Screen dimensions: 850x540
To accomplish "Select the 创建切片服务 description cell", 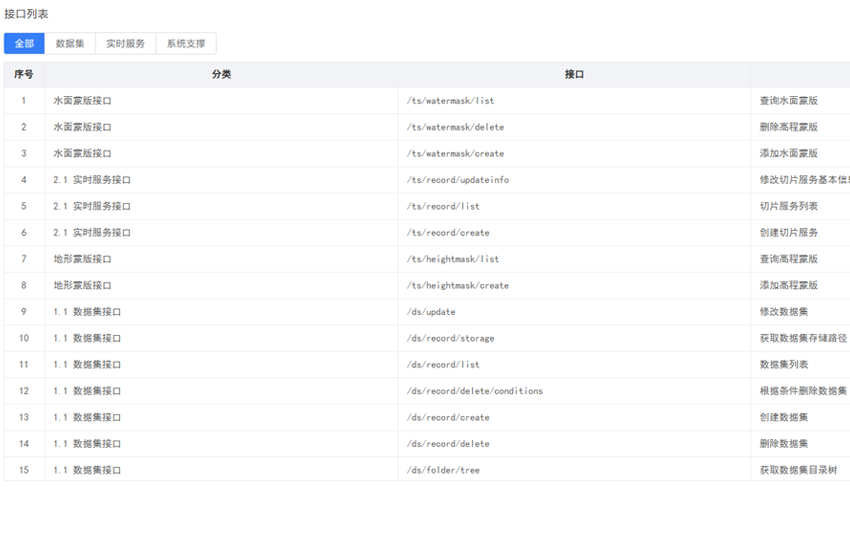I will [789, 233].
